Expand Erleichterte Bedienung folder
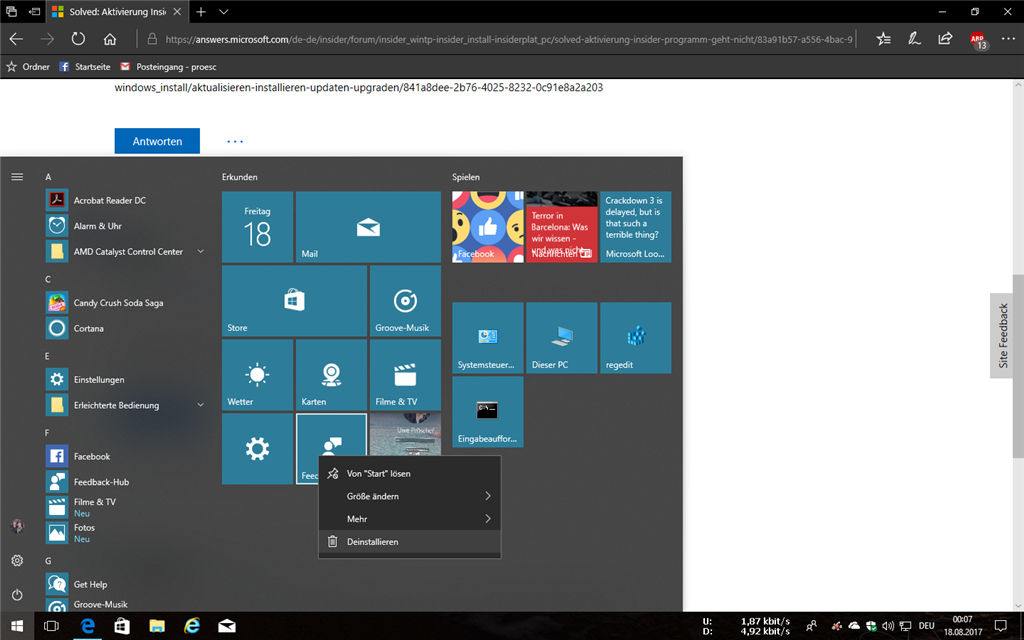Image resolution: width=1024 pixels, height=640 pixels. pyautogui.click(x=124, y=405)
